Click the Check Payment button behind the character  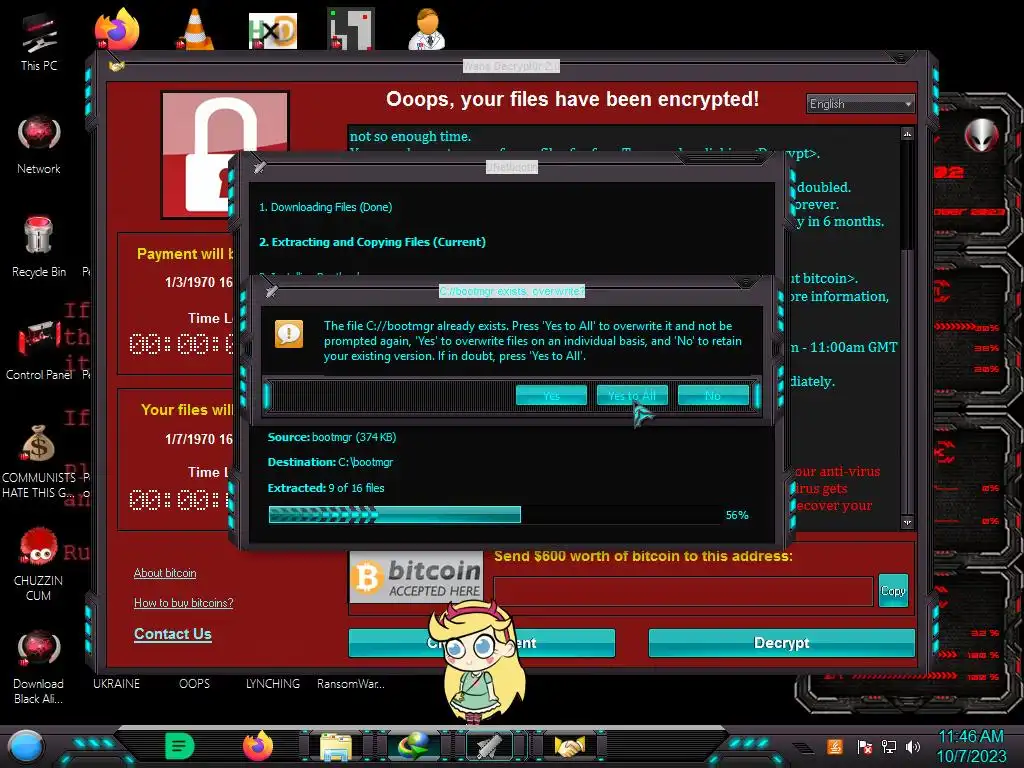coord(481,643)
